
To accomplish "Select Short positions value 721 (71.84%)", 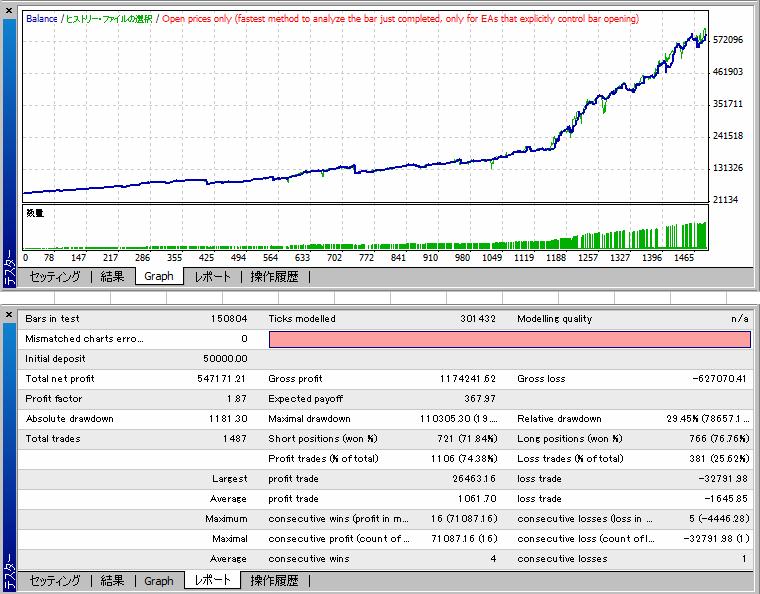I will click(467, 439).
